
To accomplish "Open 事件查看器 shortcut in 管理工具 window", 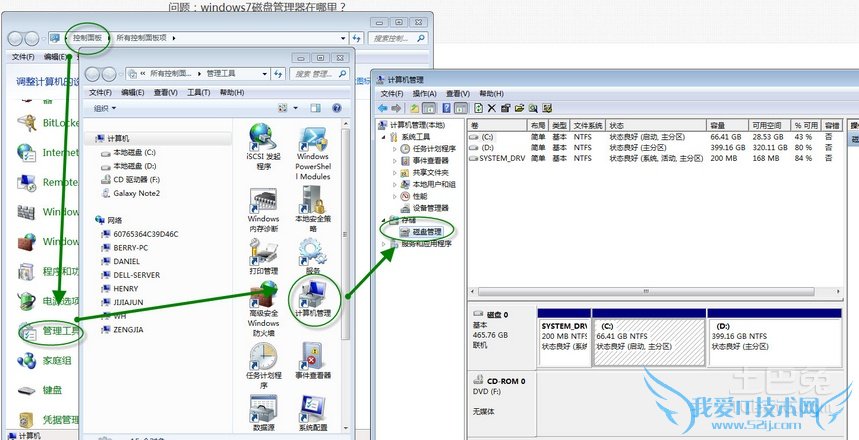I will [313, 361].
